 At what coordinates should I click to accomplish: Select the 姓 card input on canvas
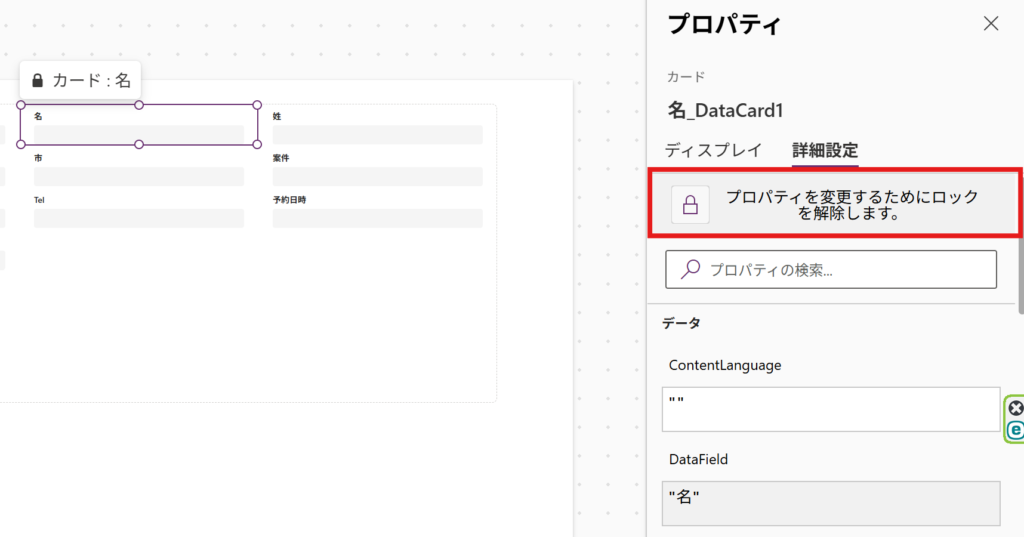point(377,135)
